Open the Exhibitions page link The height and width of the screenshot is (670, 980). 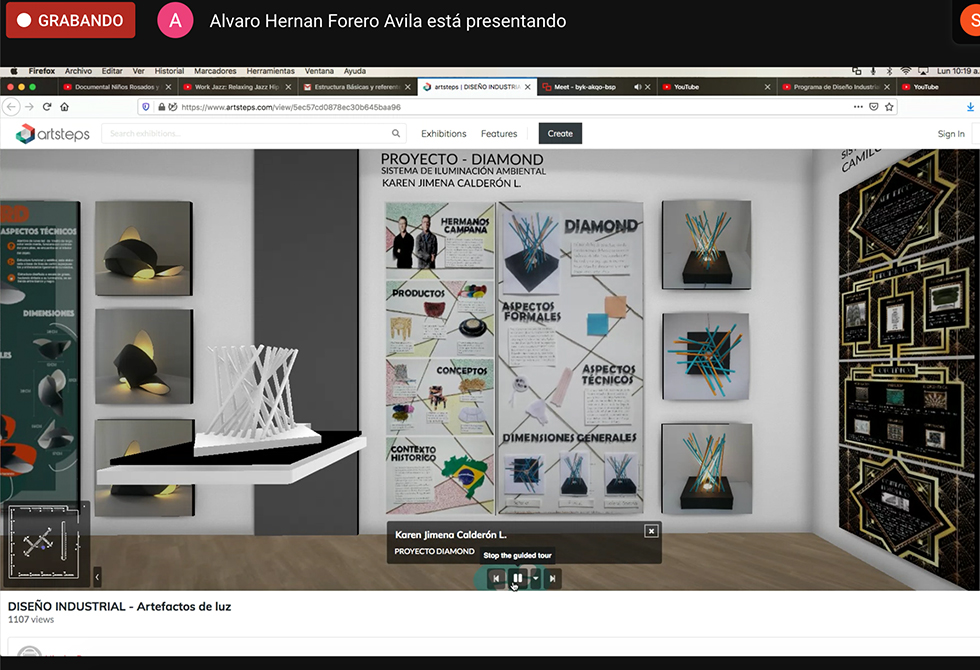click(443, 133)
